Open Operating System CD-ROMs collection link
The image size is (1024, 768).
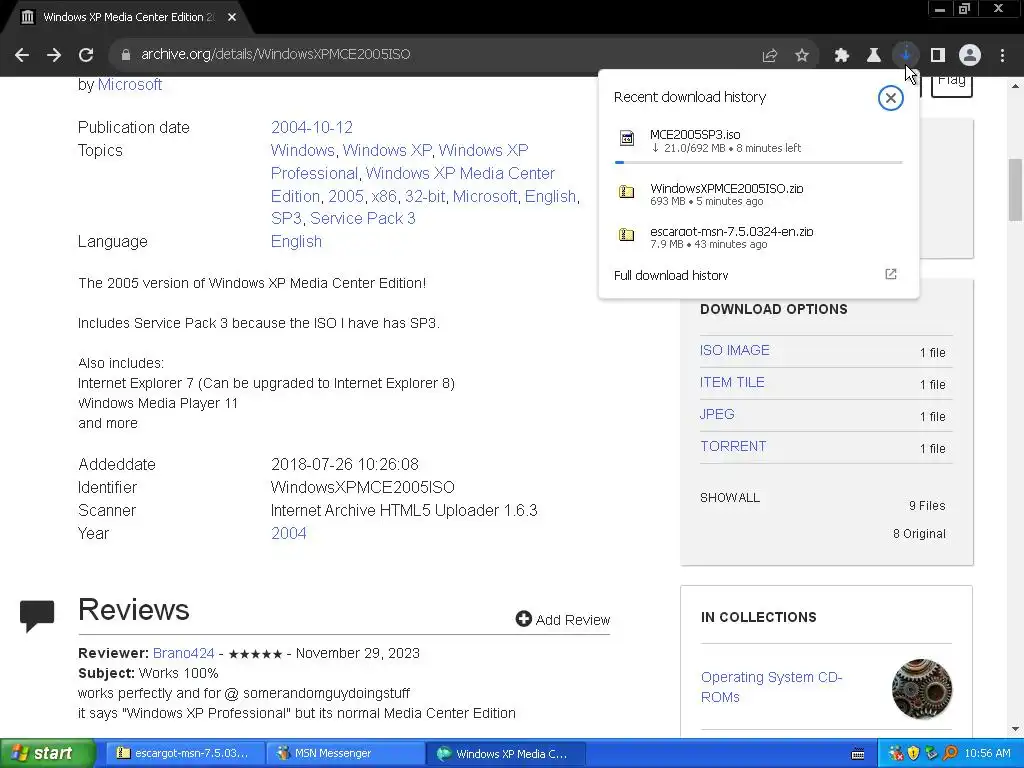pos(771,687)
